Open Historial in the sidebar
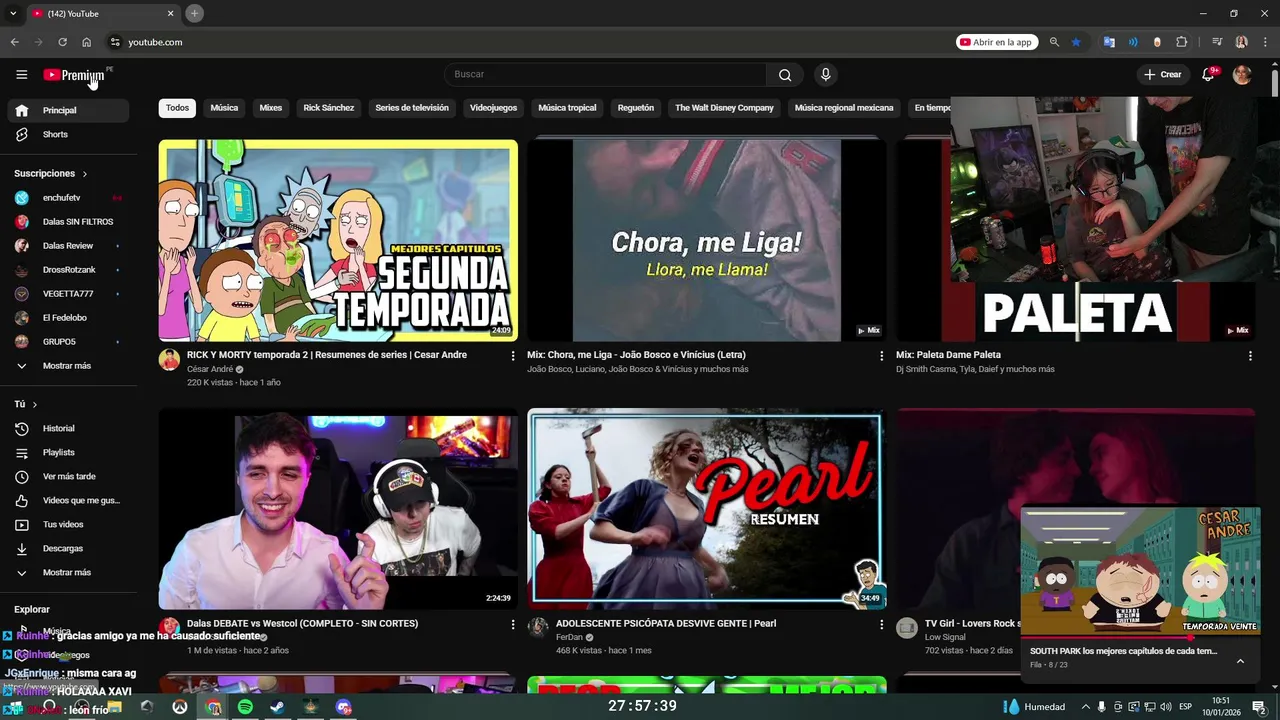Screen dimensions: 1280x720 pos(68,428)
